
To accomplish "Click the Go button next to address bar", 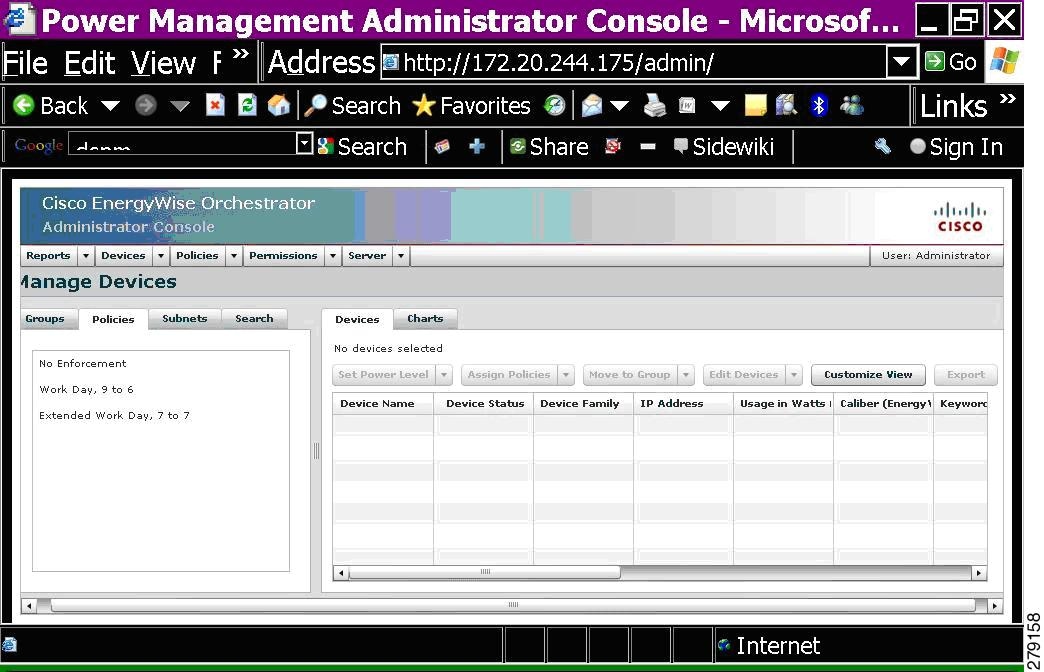I will pos(951,62).
